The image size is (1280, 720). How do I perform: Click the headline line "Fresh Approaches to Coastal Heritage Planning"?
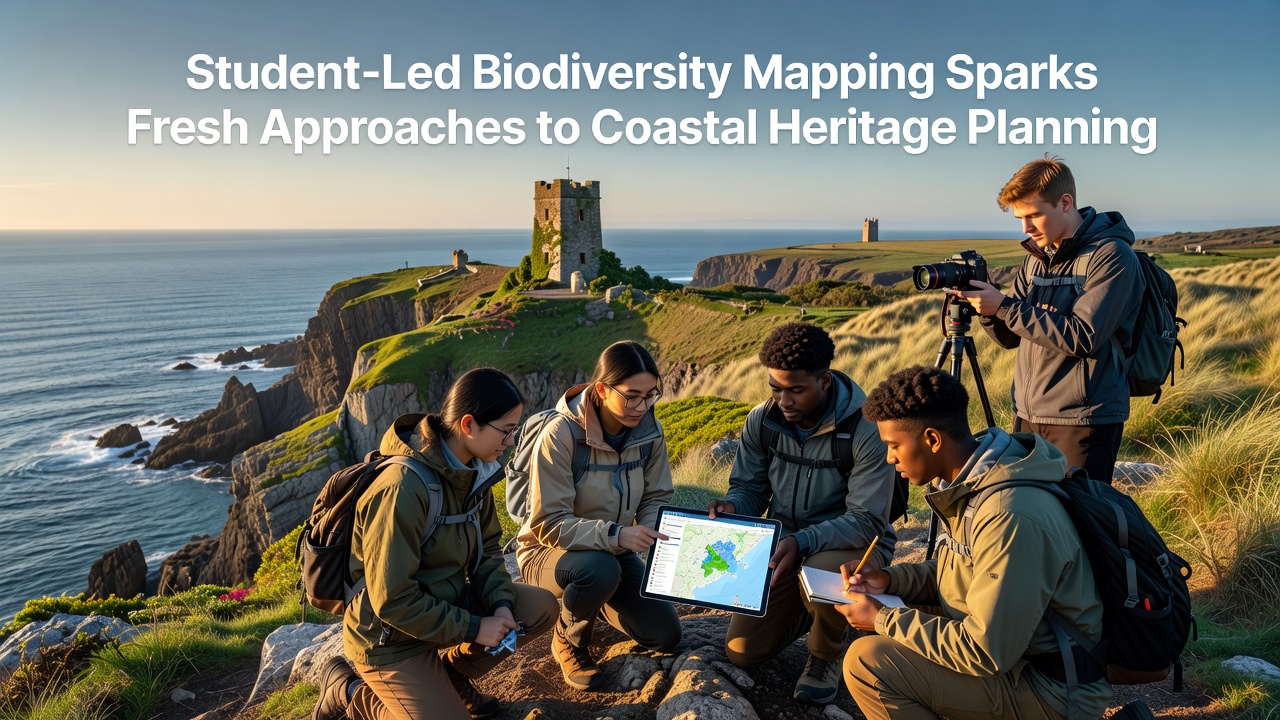tap(641, 130)
